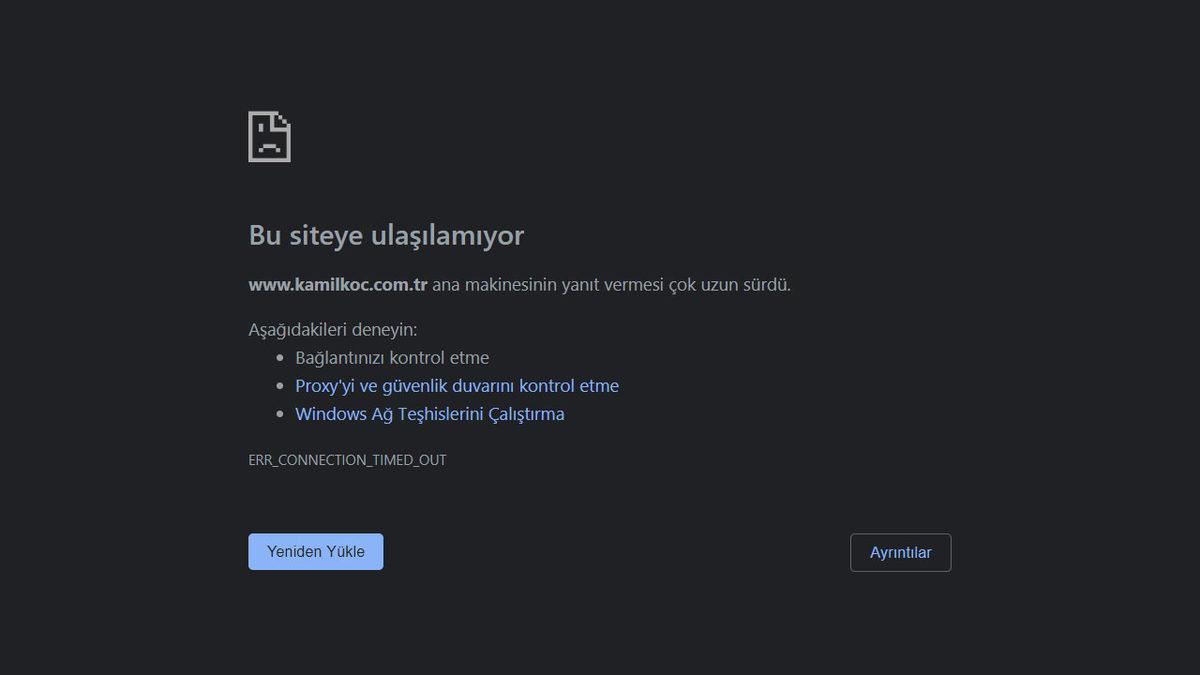Click the ERR_CONNECTION_TIMED_OUT error code

tap(347, 459)
